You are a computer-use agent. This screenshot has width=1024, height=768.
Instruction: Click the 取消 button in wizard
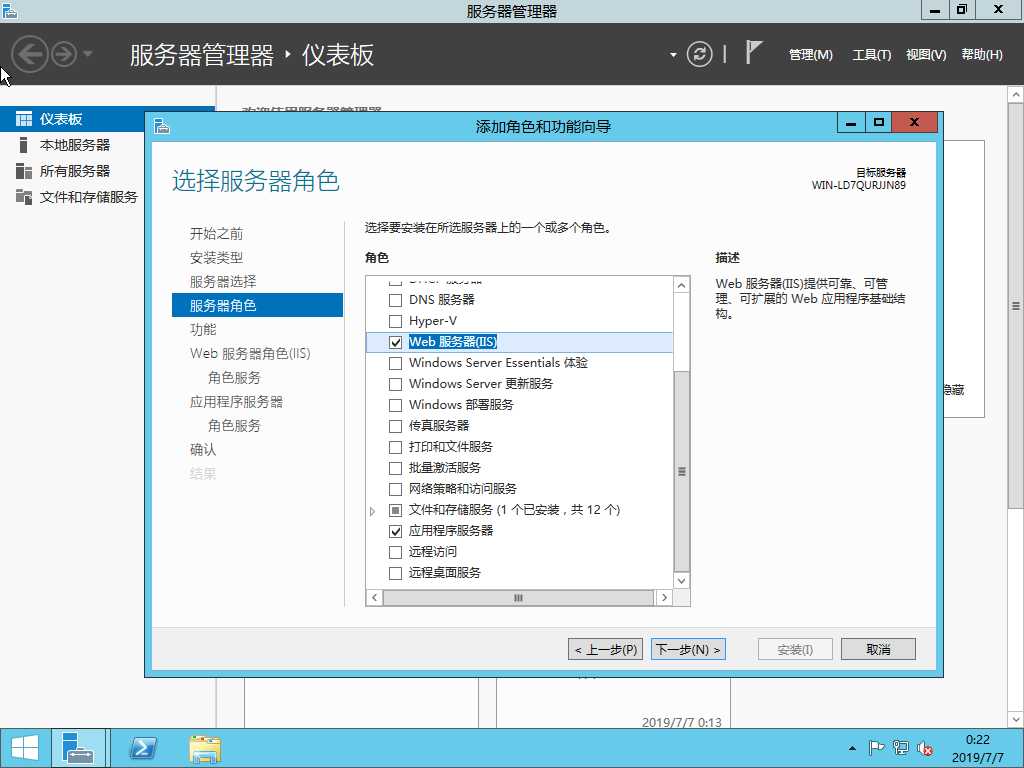coord(878,650)
